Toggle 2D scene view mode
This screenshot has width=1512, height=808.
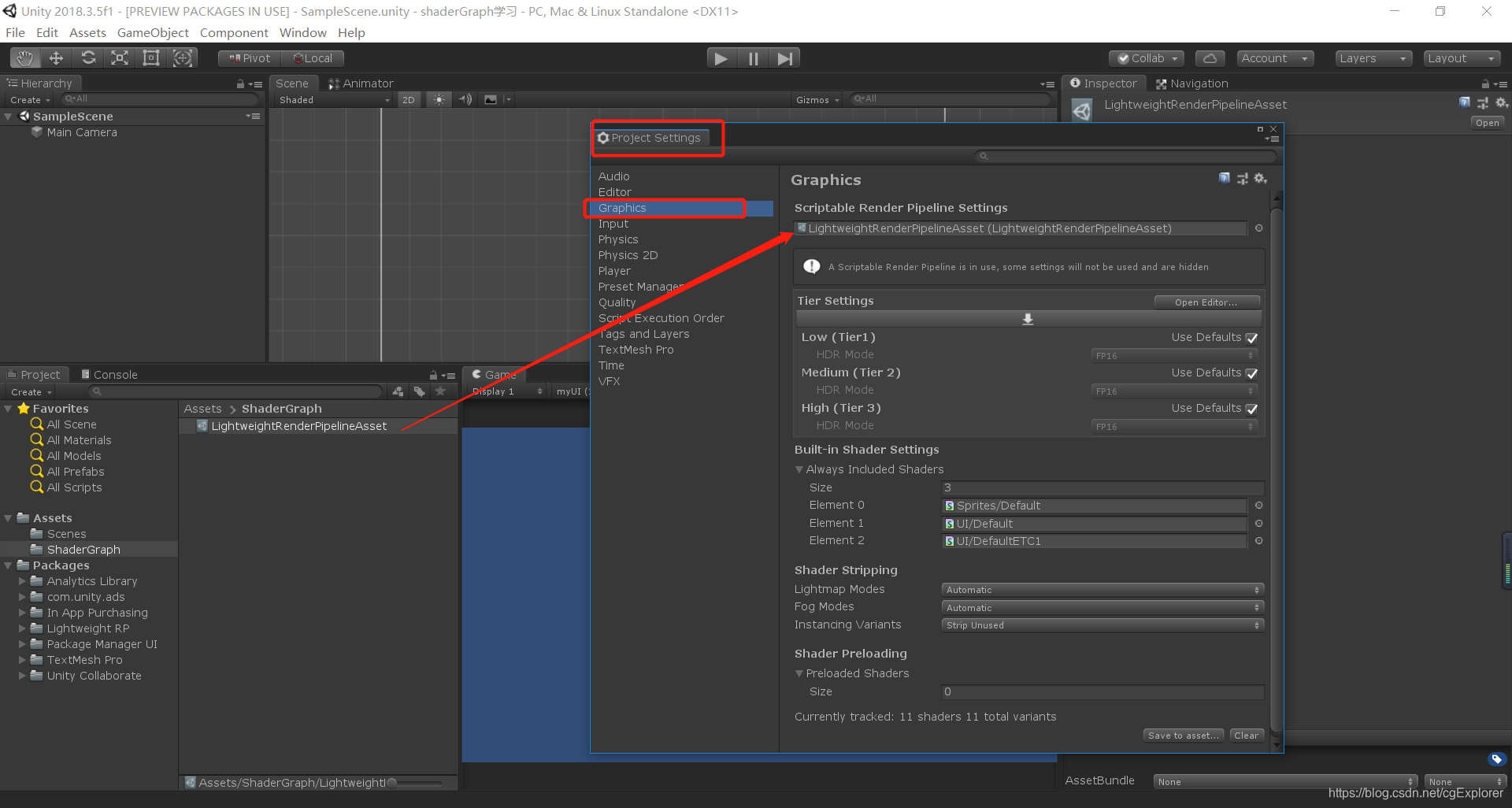pos(408,99)
